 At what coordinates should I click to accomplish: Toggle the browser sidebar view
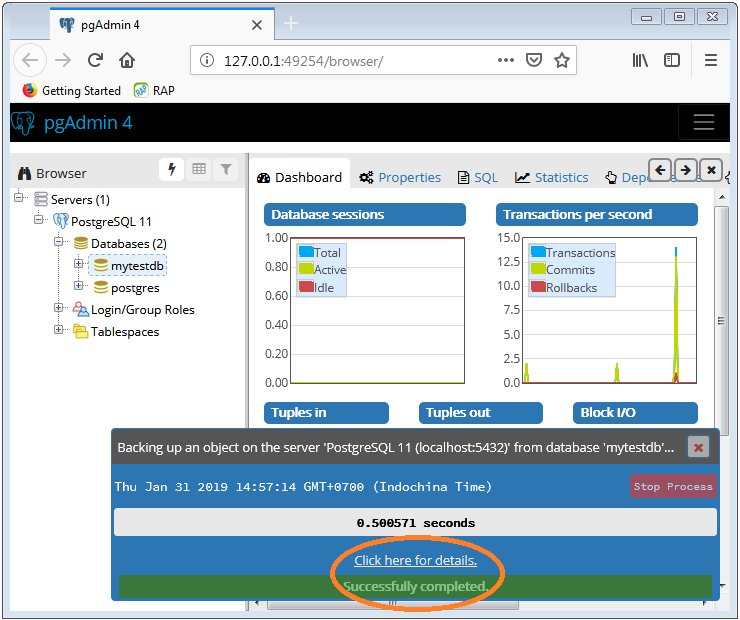tap(672, 60)
